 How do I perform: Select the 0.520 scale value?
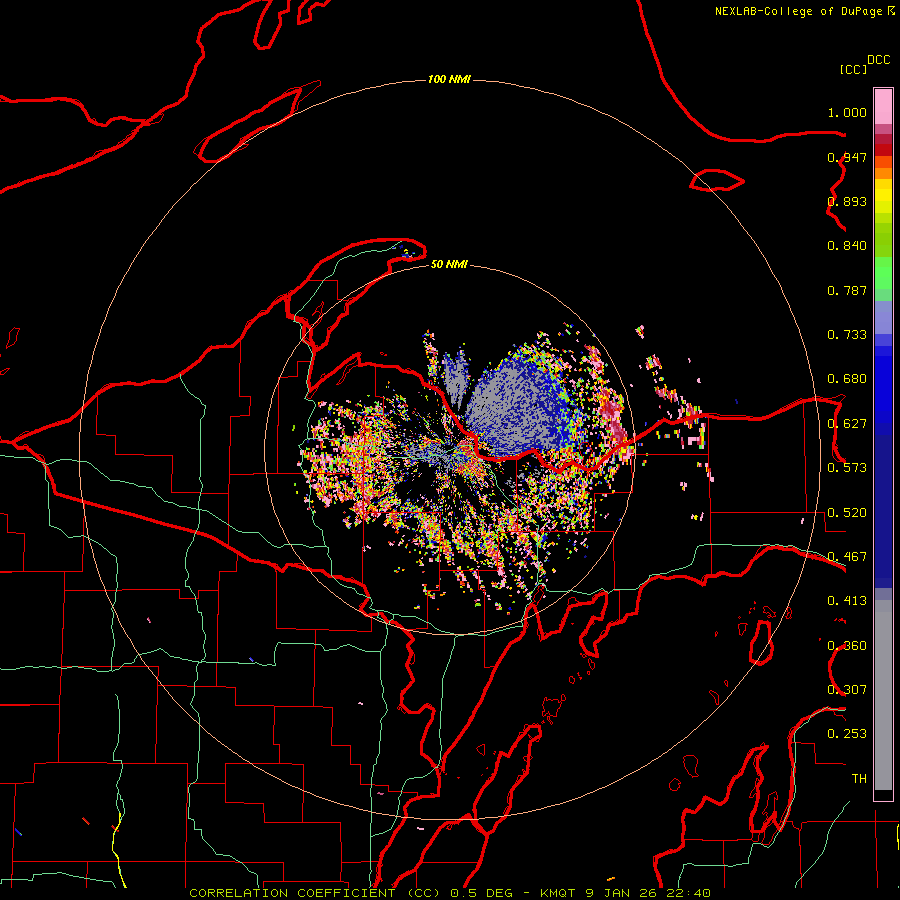tap(847, 513)
